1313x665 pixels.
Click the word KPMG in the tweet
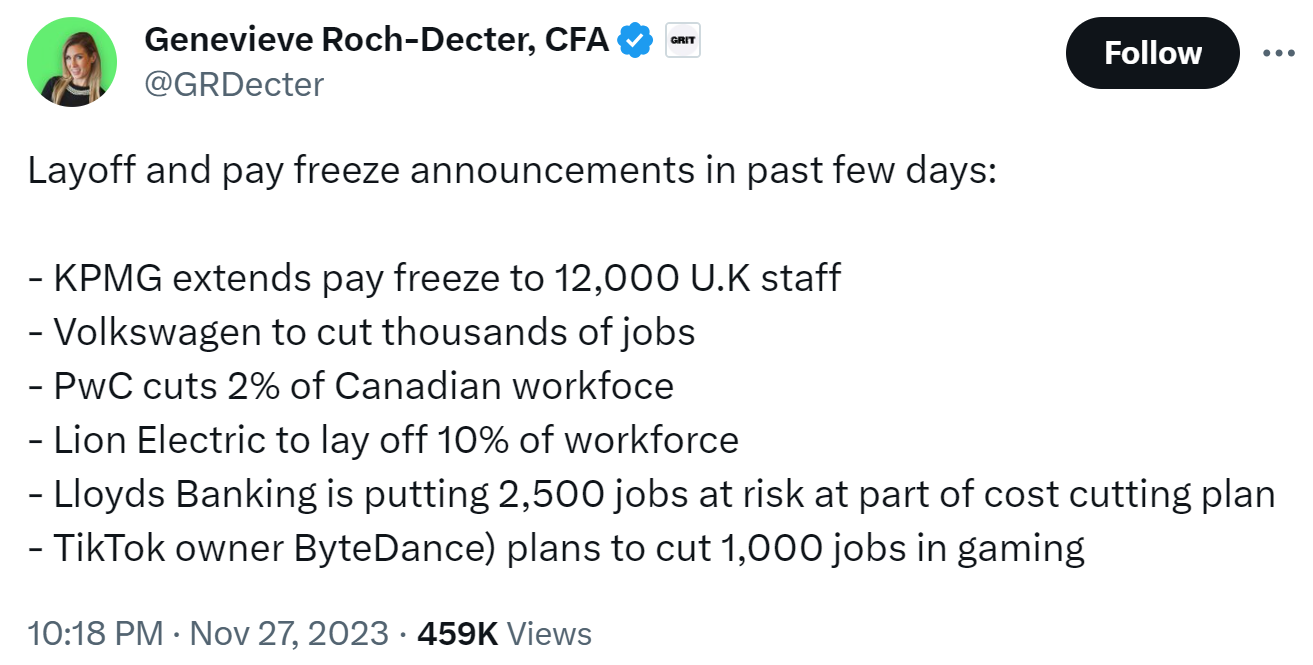tap(108, 277)
